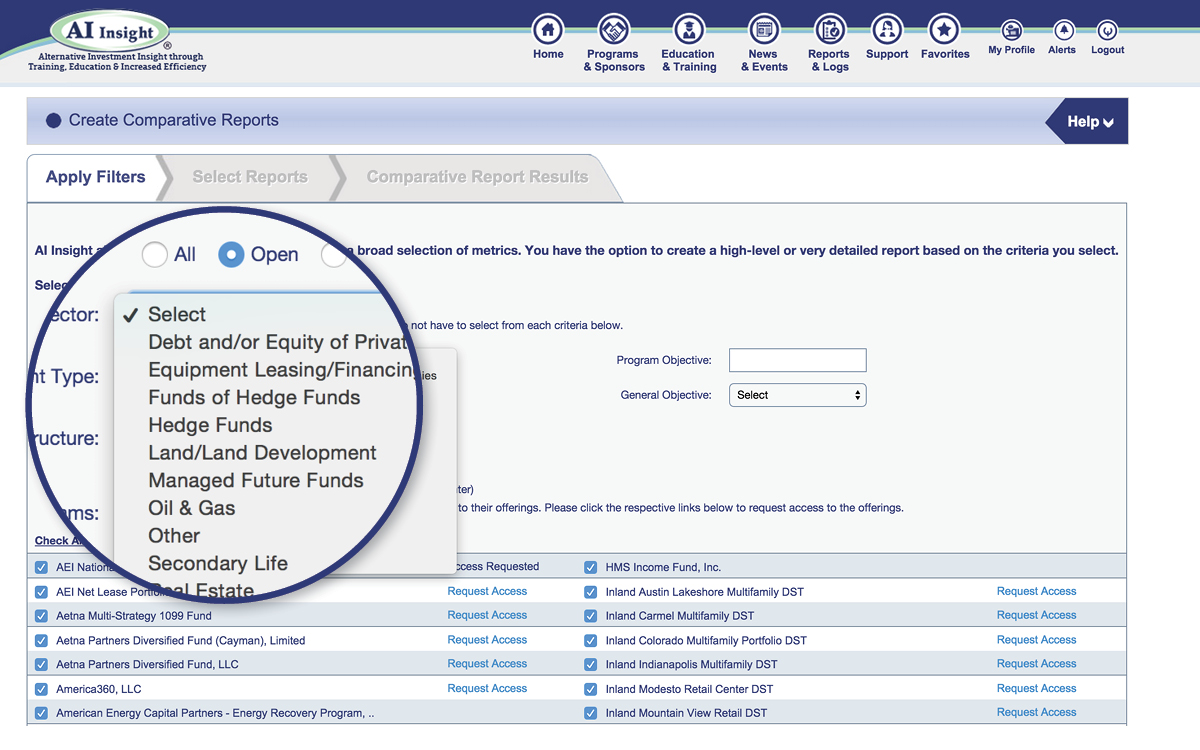The height and width of the screenshot is (750, 1200).
Task: Go to the Home icon
Action: [548, 29]
